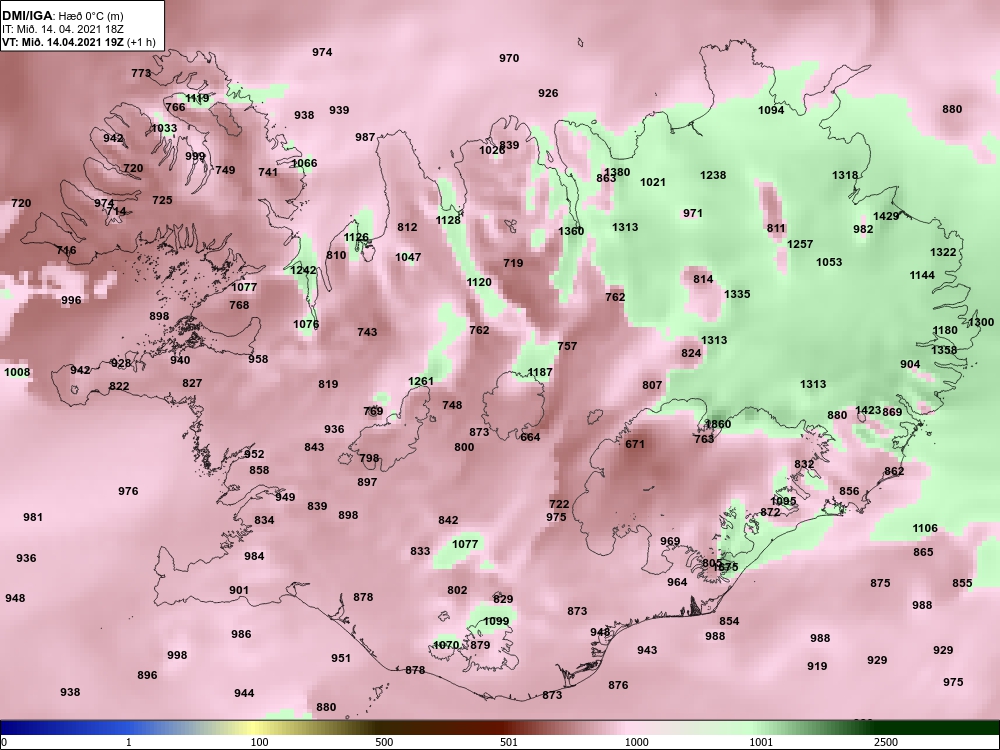Click the "IT: Mið. 14. 04. 2021 18Z" line
Screen dimensions: 1000x750
62,29
